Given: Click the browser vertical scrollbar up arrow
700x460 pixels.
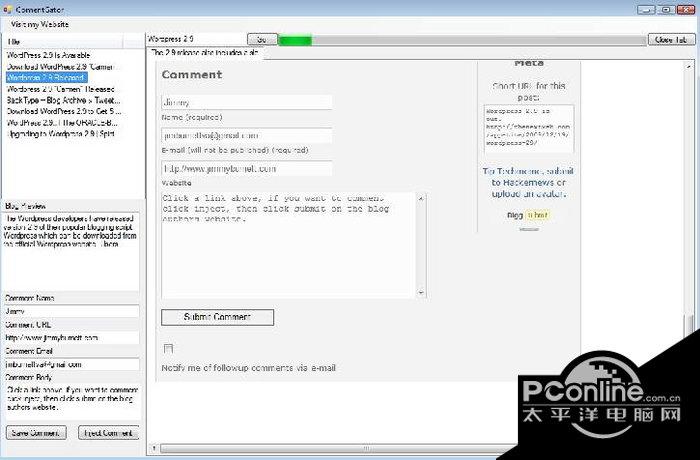Looking at the screenshot, I should (x=689, y=66).
